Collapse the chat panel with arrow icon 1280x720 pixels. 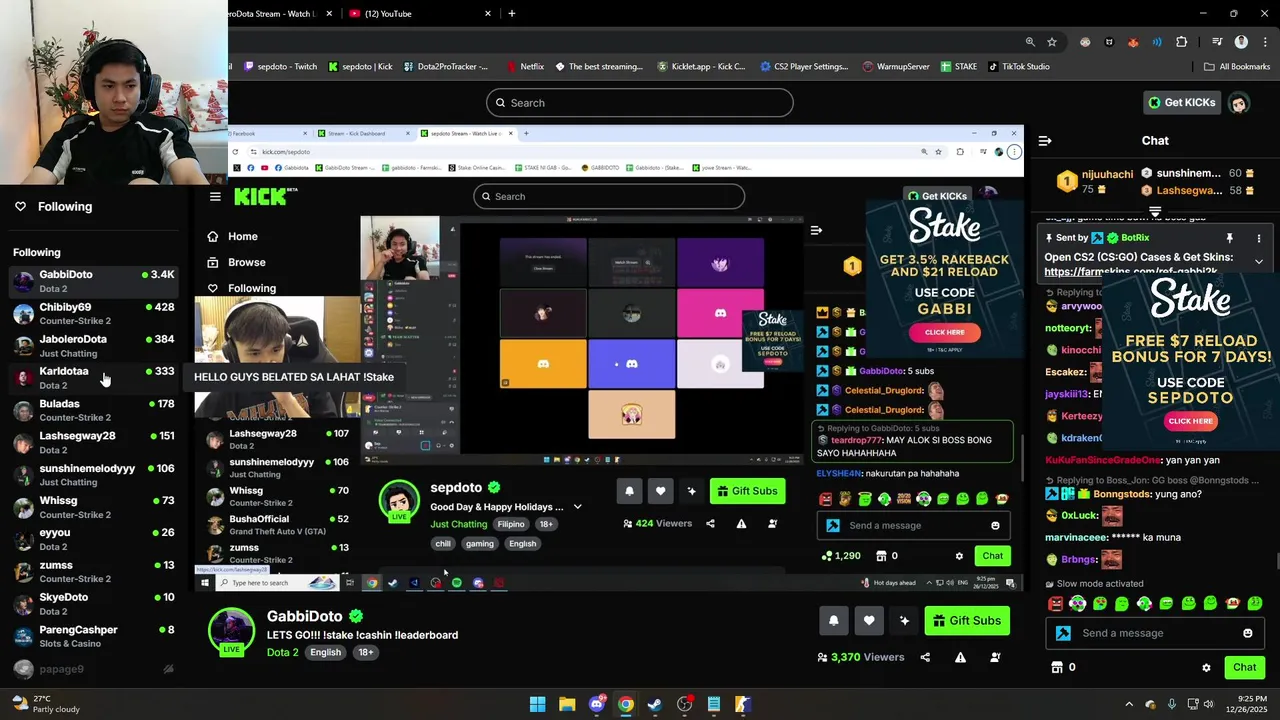pyautogui.click(x=1045, y=141)
